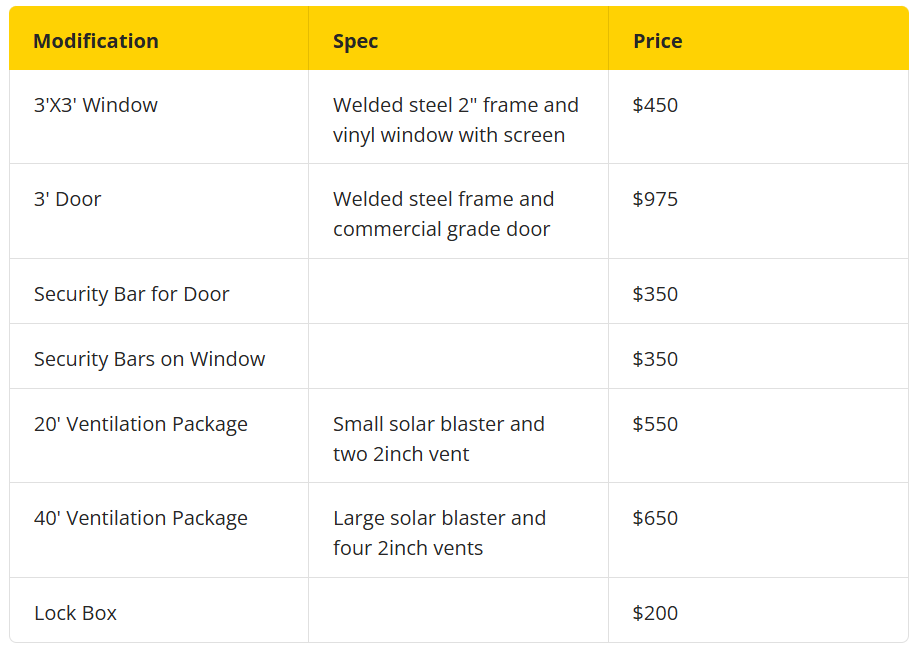Click the $975 door price
Image resolution: width=915 pixels, height=650 pixels.
[x=655, y=199]
